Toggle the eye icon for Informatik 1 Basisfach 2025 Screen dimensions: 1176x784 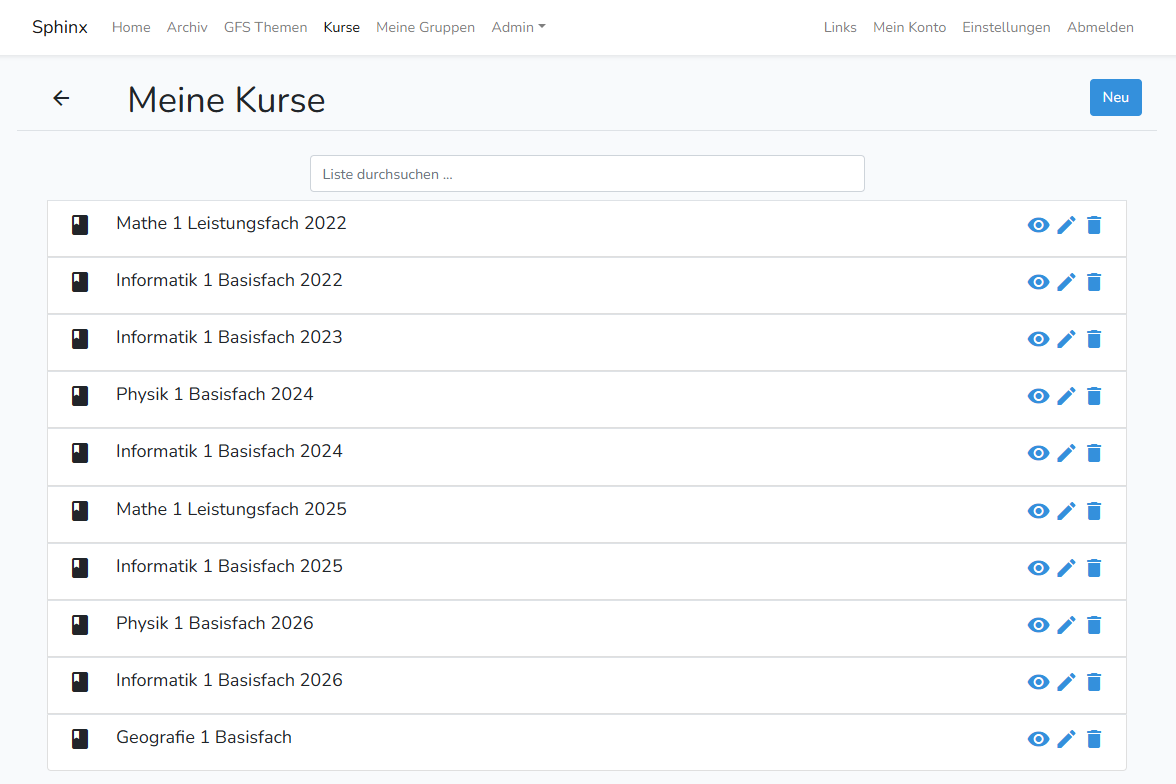click(1038, 567)
